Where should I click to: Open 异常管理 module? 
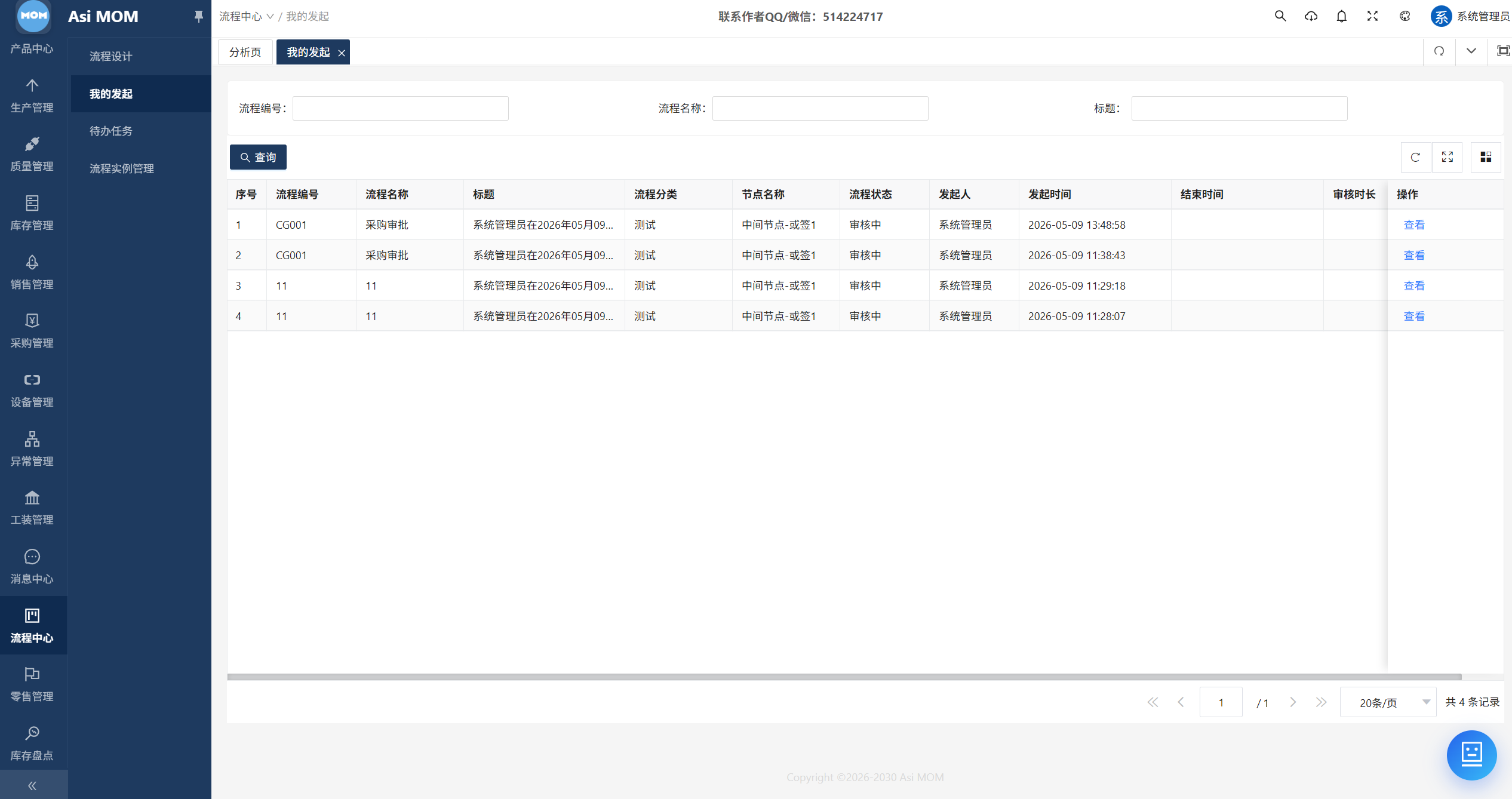pos(32,449)
